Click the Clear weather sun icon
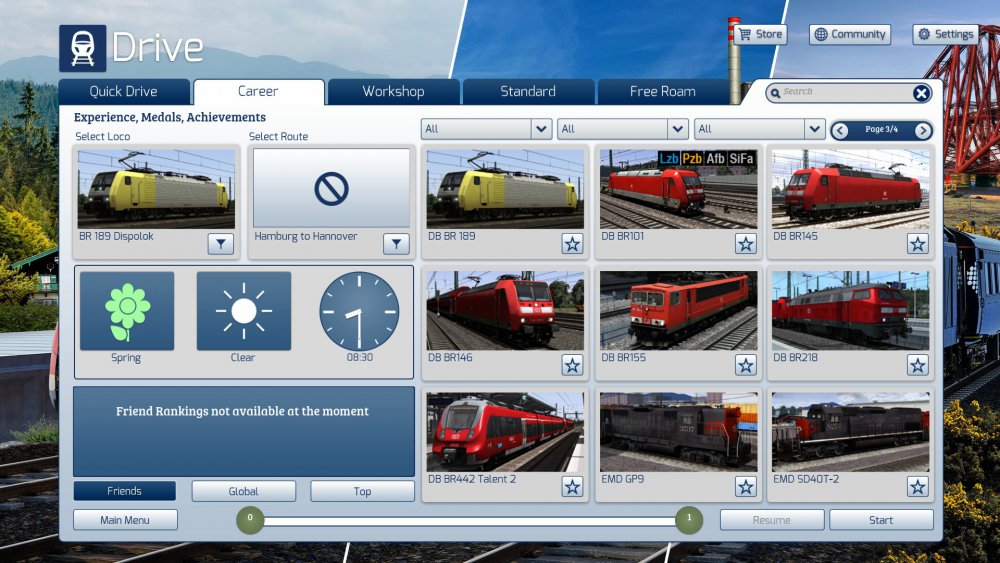Image resolution: width=1000 pixels, height=563 pixels. coord(243,311)
